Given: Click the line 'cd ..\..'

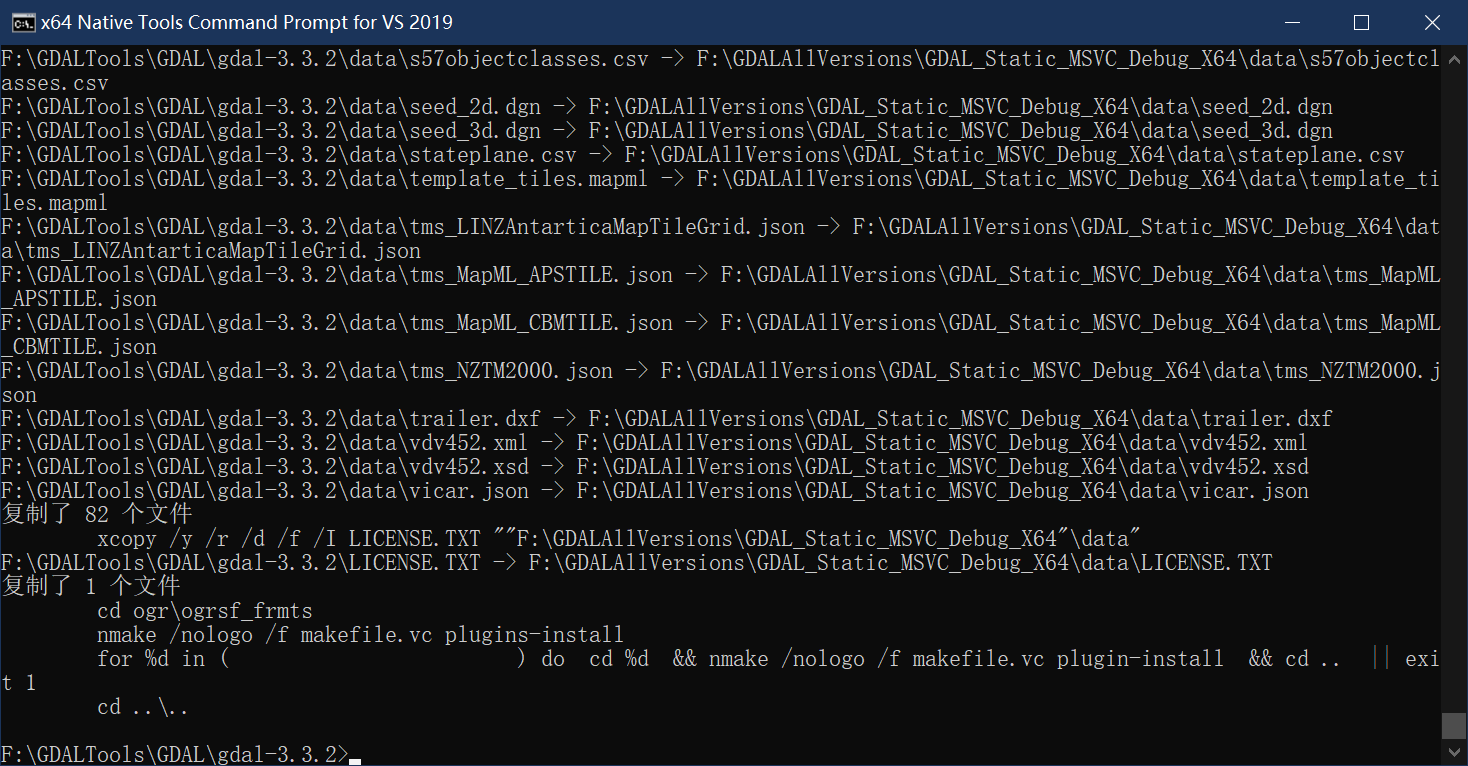Looking at the screenshot, I should tap(143, 706).
